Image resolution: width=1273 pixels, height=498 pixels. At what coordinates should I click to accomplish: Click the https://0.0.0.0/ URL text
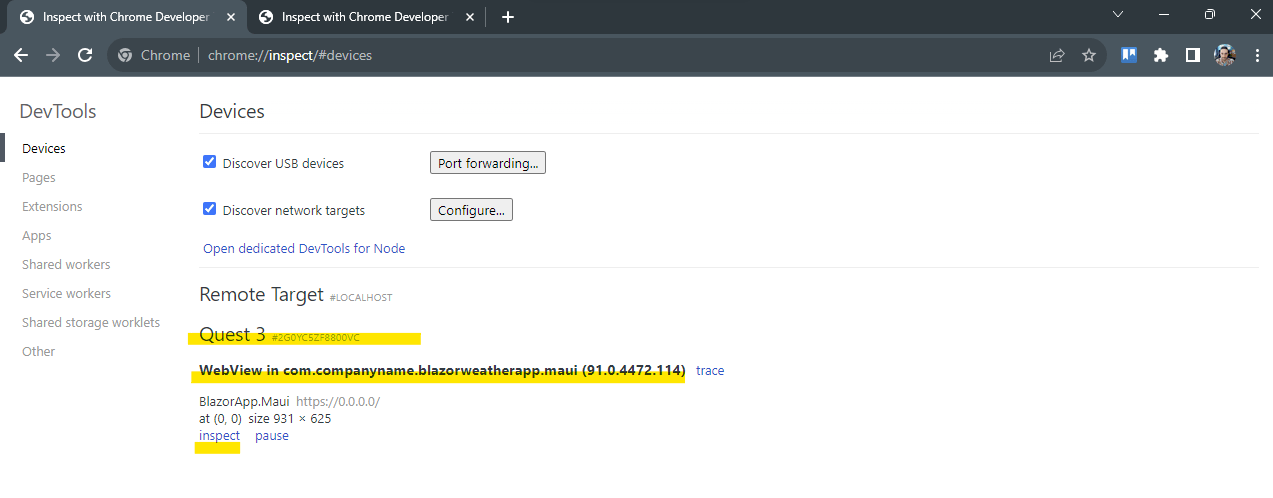(338, 402)
